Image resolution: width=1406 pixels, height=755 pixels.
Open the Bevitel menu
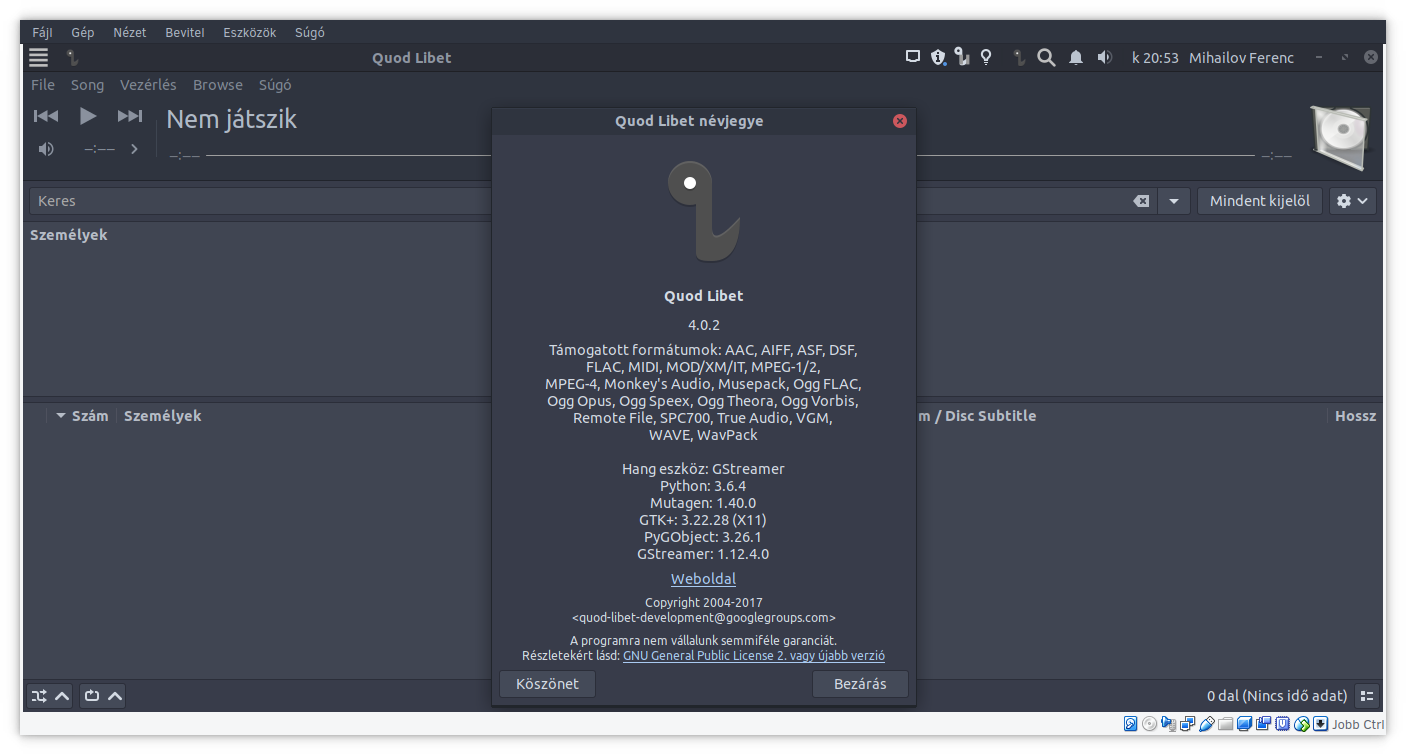(185, 32)
